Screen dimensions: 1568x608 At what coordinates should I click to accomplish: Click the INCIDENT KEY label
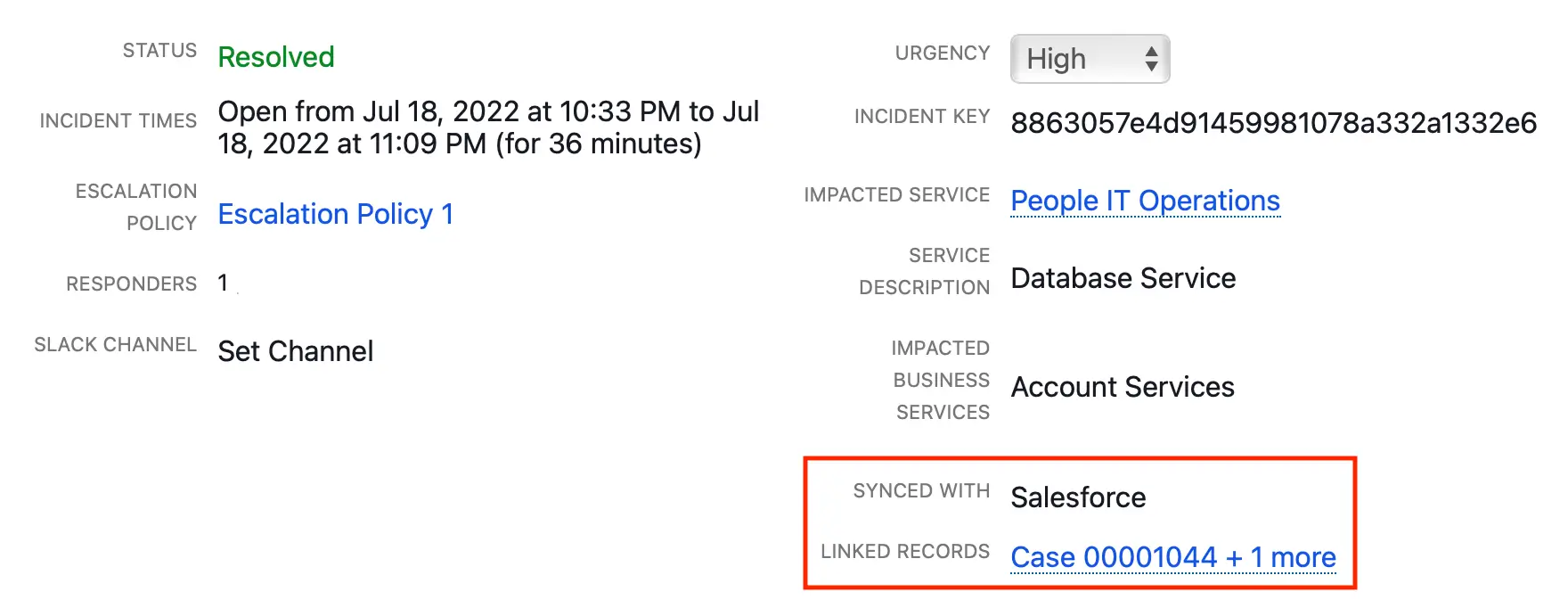click(x=922, y=117)
